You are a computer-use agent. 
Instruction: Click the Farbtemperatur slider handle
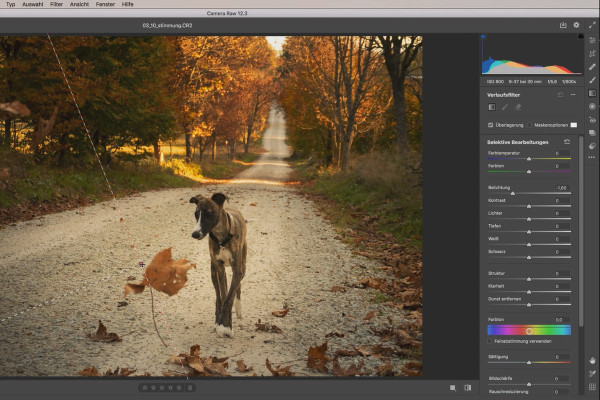pos(529,158)
